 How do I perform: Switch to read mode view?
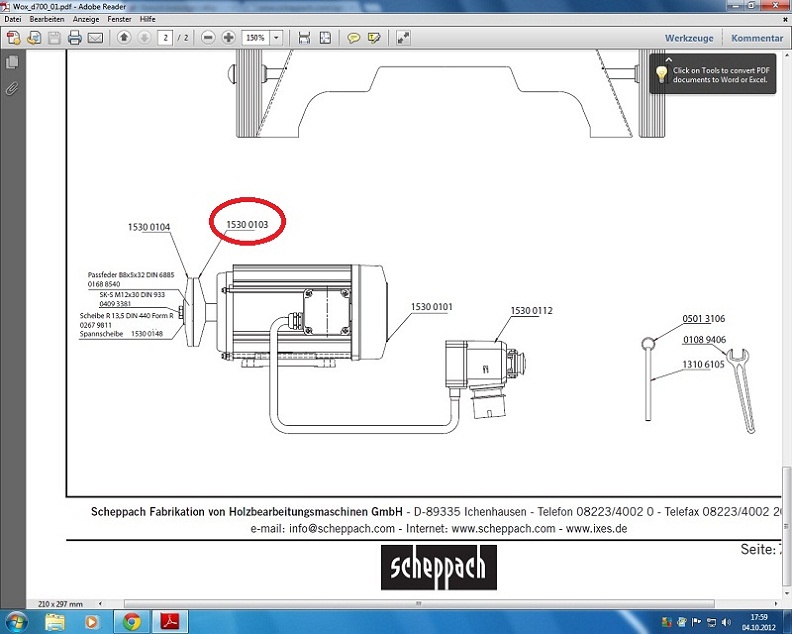coord(403,38)
